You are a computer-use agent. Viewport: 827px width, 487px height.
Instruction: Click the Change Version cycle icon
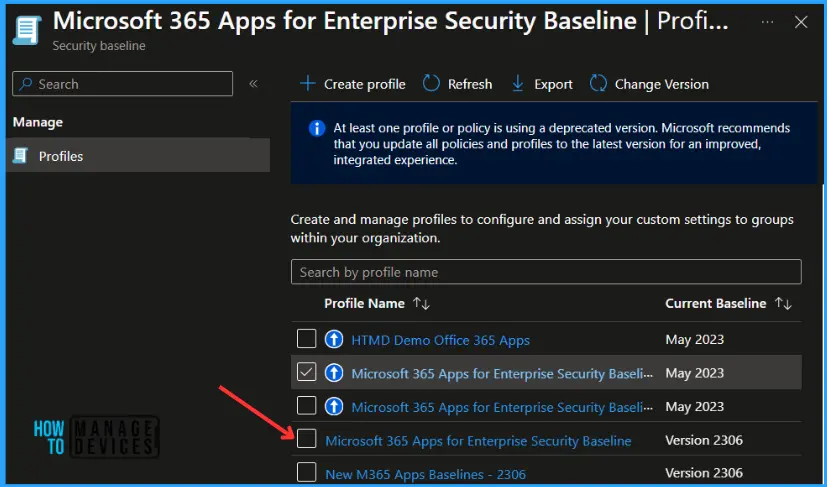coord(598,83)
